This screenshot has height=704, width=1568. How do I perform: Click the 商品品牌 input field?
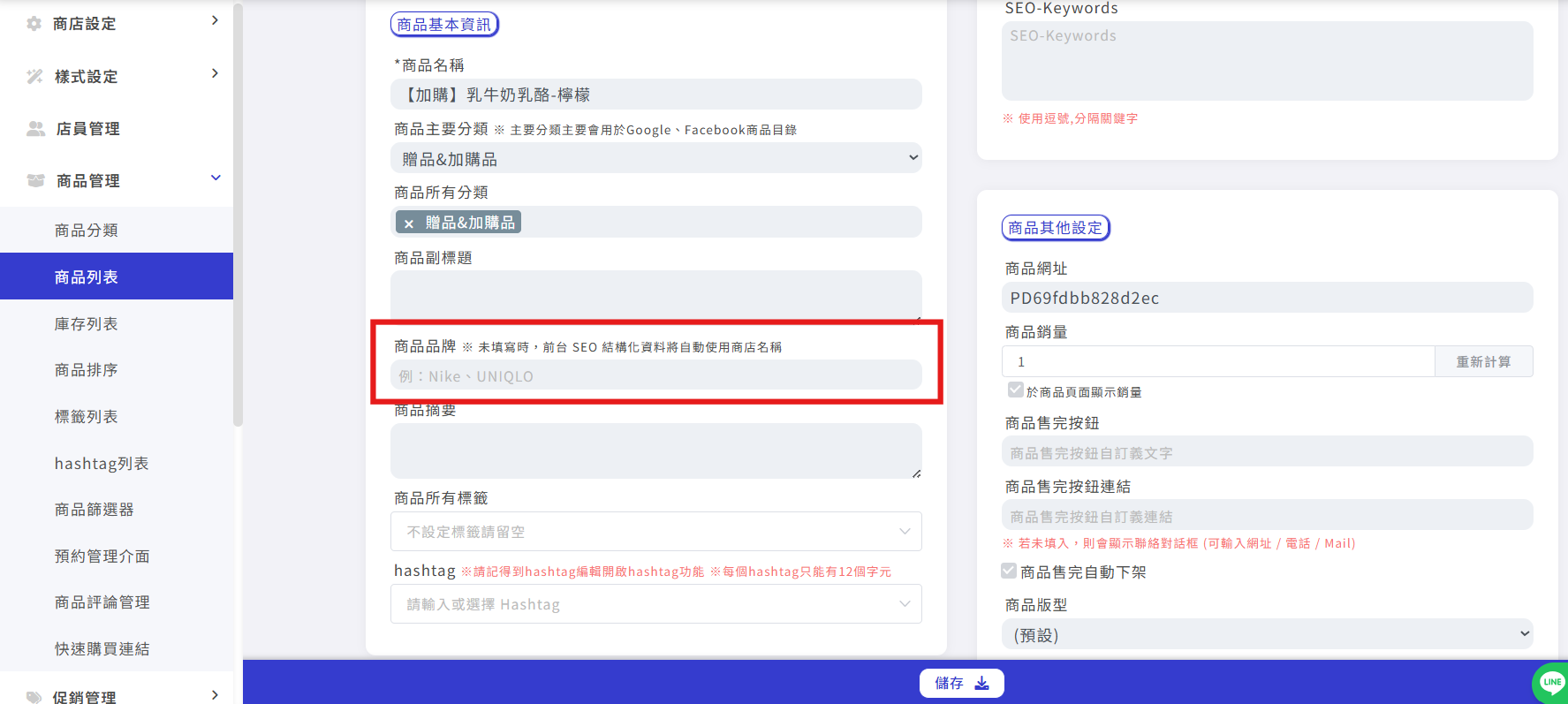[656, 375]
